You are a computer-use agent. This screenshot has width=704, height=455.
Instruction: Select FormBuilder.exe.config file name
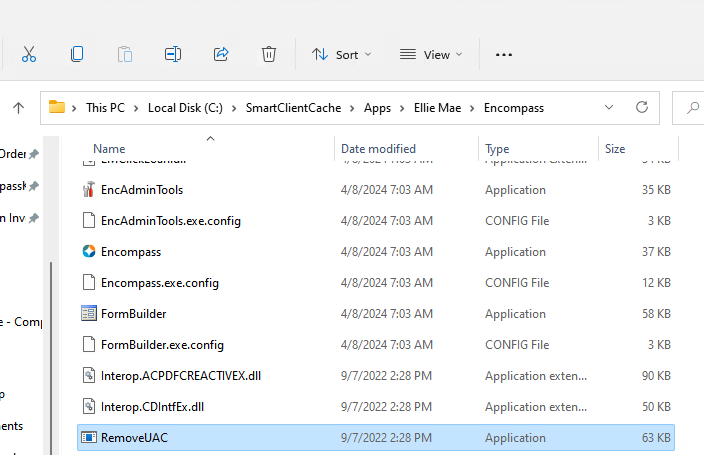point(162,345)
